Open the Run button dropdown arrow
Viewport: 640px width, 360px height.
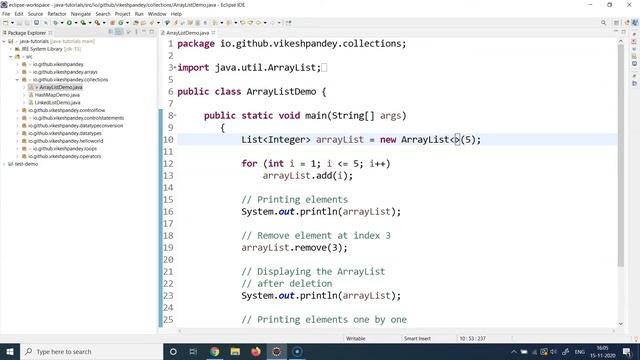(x=76, y=23)
